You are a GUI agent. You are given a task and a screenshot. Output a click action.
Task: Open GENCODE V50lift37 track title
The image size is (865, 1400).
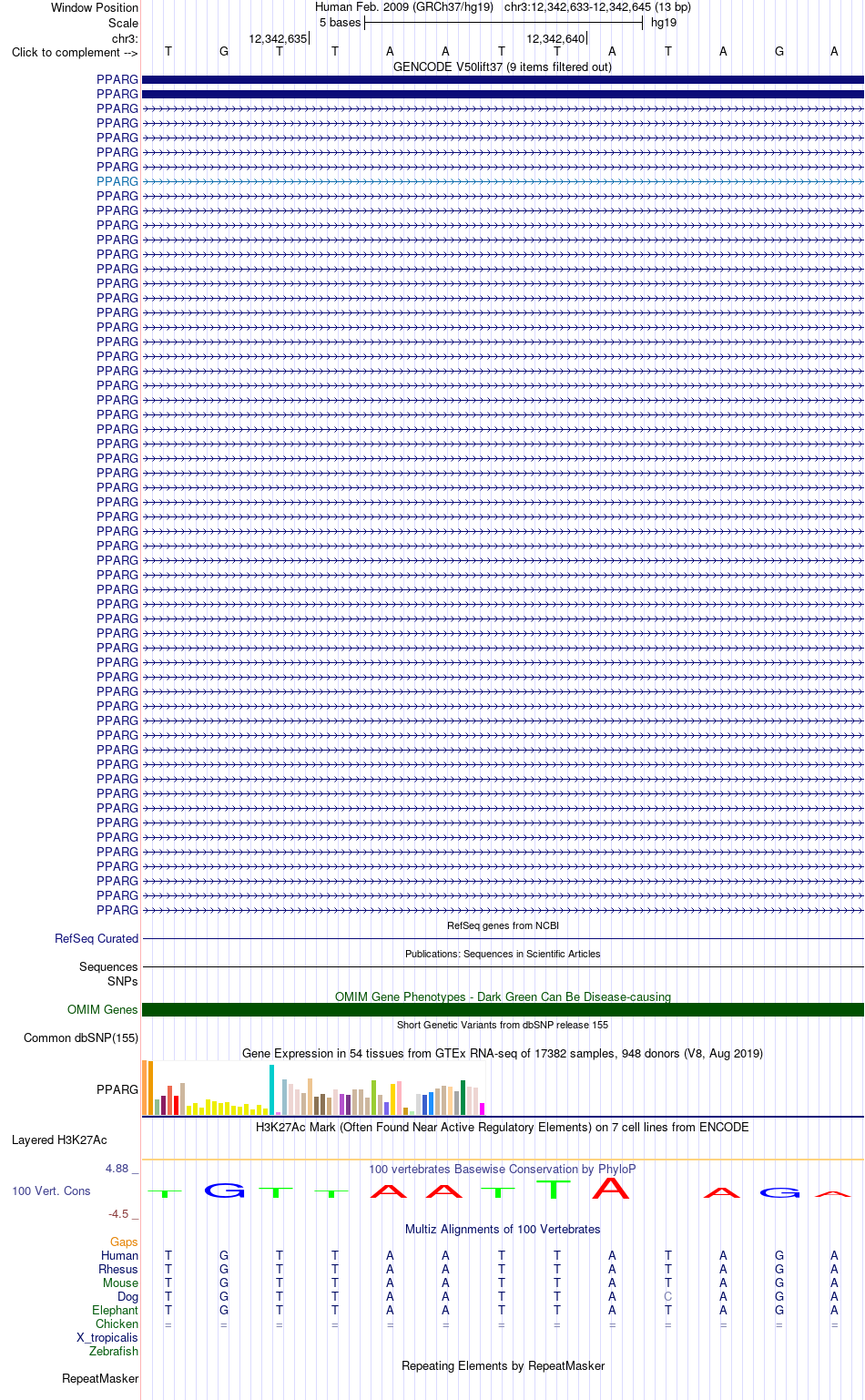503,66
